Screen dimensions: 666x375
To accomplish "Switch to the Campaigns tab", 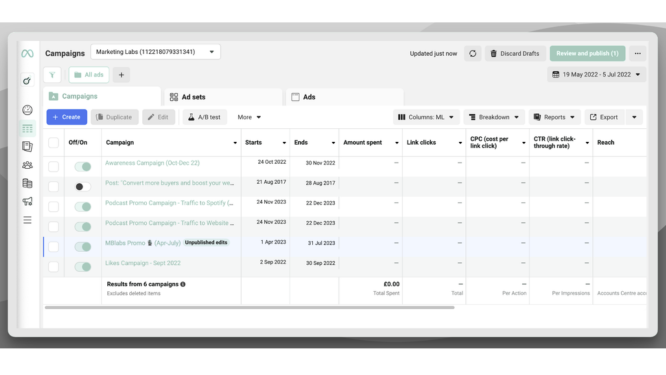I will (102, 96).
